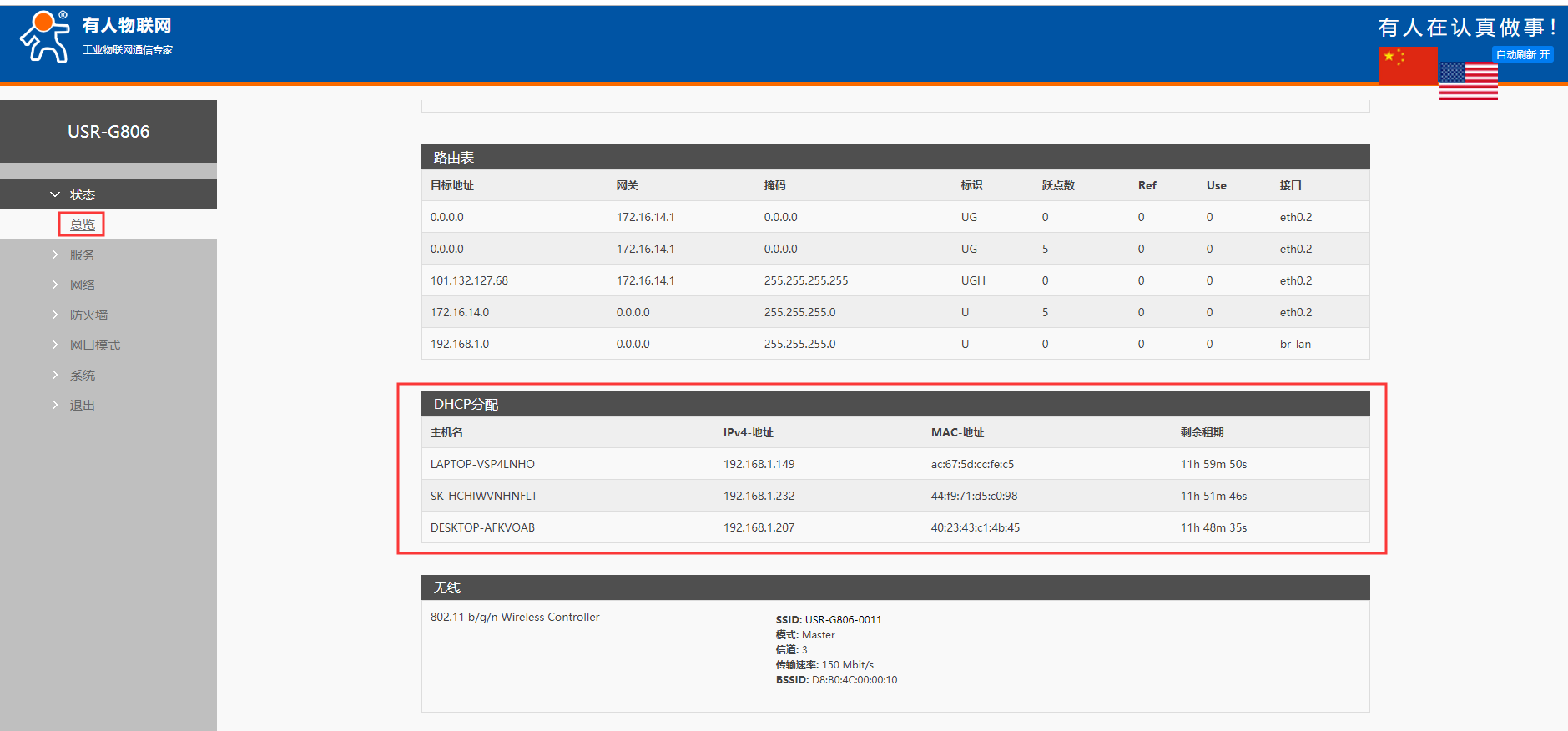Expand the 网络 menu section
This screenshot has width=1568, height=731.
(x=82, y=285)
